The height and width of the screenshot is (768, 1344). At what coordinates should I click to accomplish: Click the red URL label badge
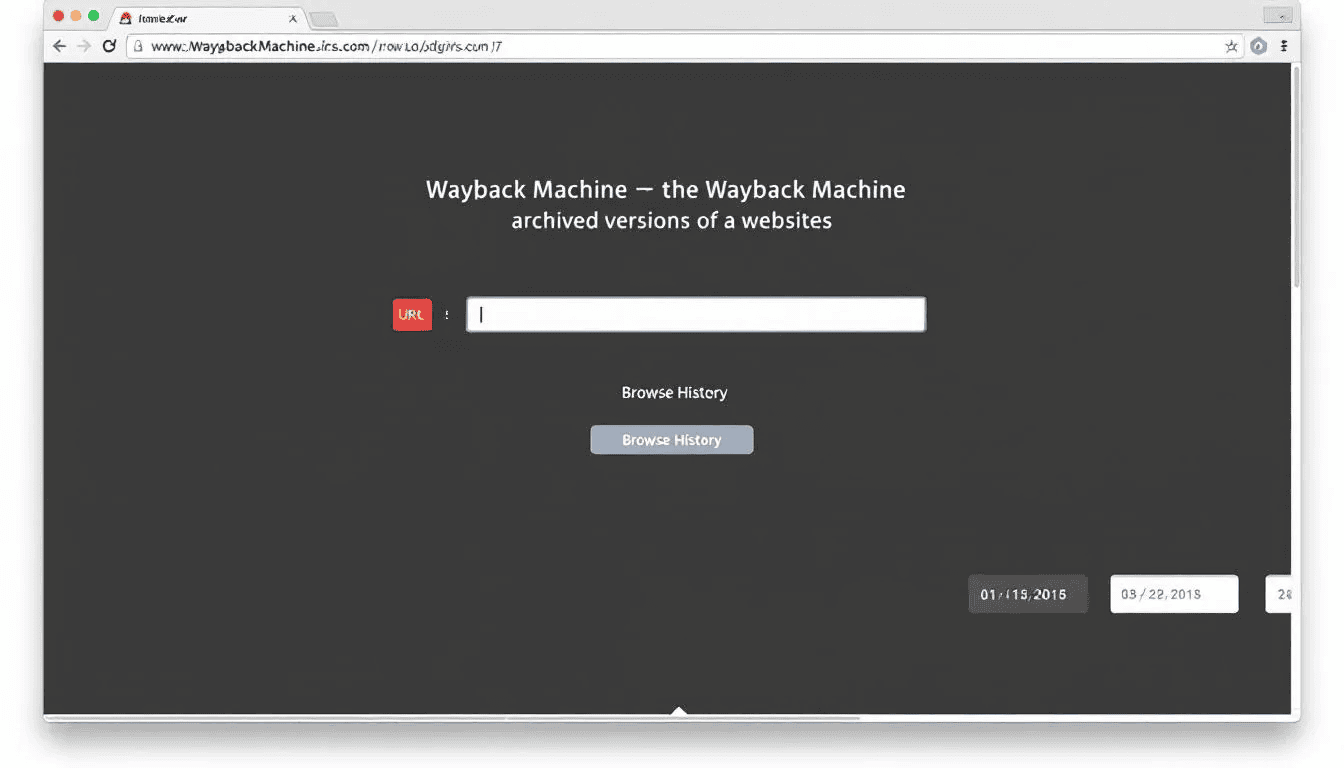(x=412, y=314)
